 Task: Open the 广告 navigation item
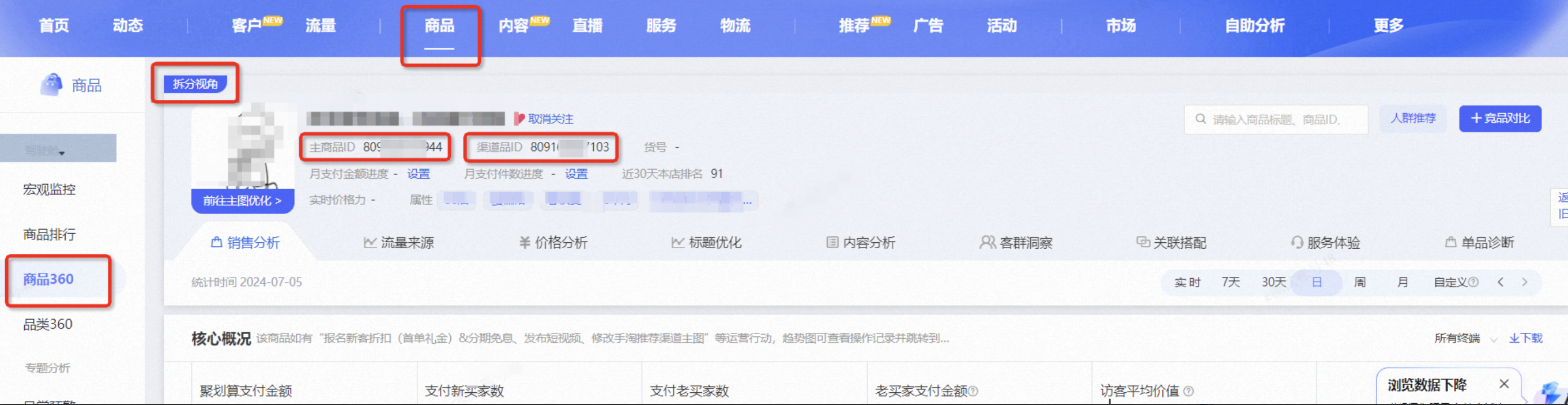(x=928, y=25)
